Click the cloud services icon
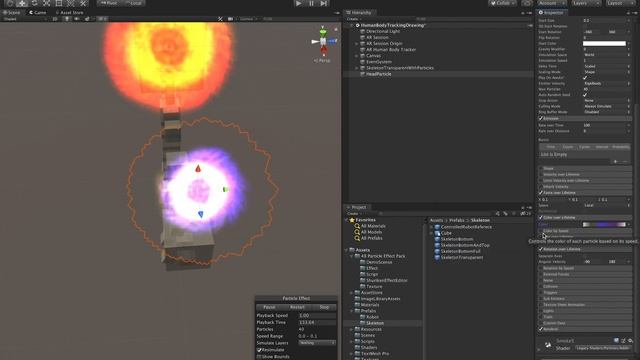Image resolution: width=640 pixels, height=360 pixels. pos(527,3)
